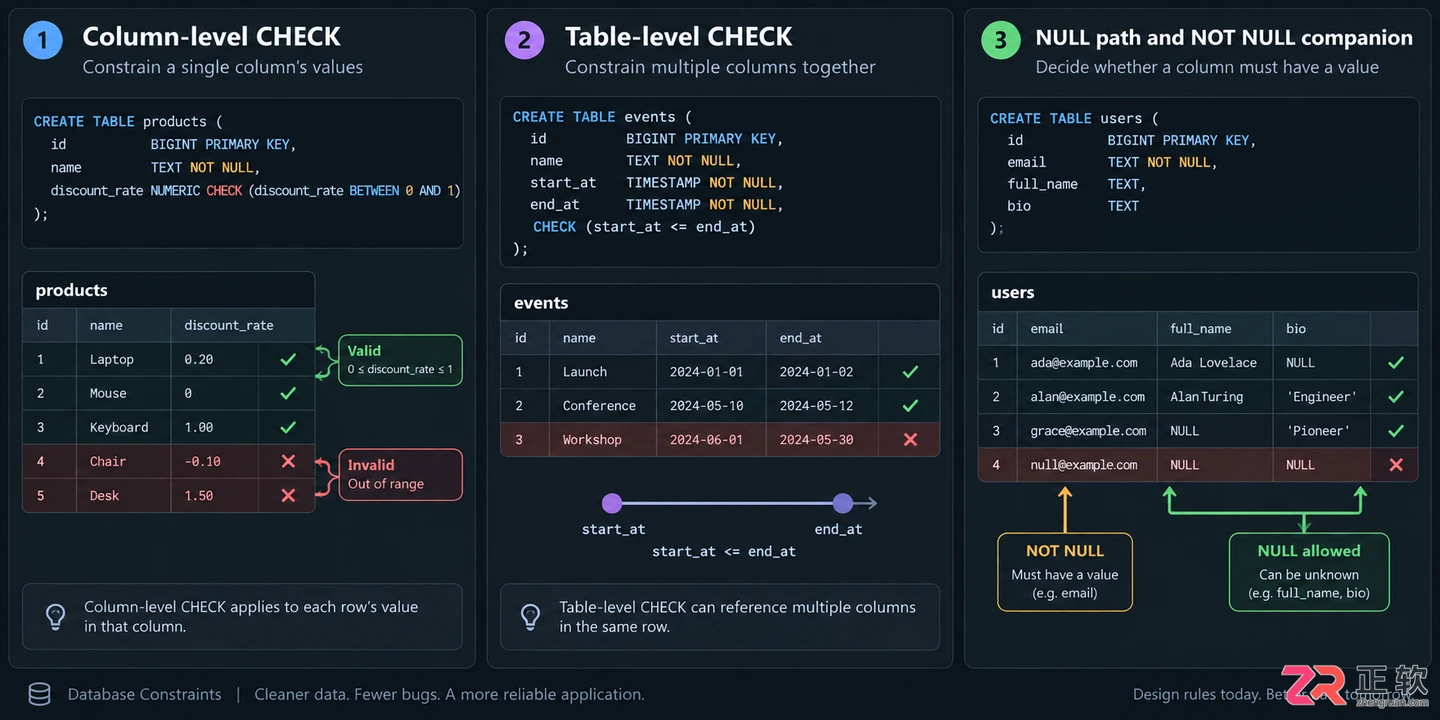Image resolution: width=1440 pixels, height=720 pixels.
Task: Click the products table title
Action: click(71, 290)
